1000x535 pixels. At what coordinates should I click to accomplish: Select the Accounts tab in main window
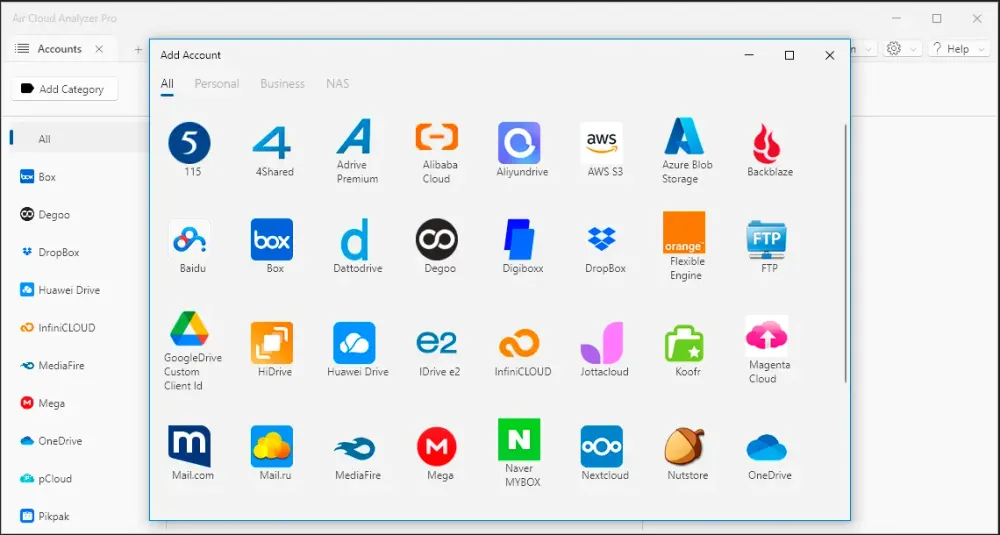click(59, 49)
